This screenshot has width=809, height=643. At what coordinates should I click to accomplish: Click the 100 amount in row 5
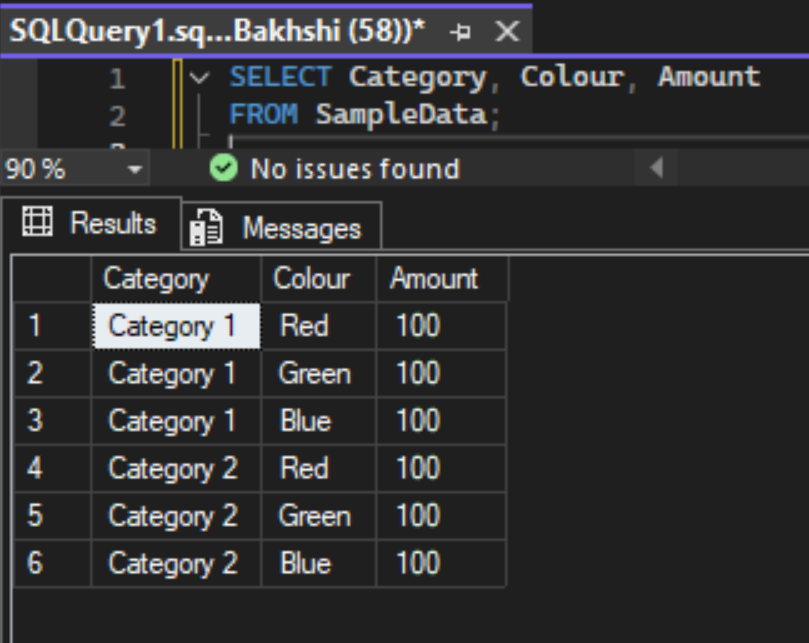[441, 516]
